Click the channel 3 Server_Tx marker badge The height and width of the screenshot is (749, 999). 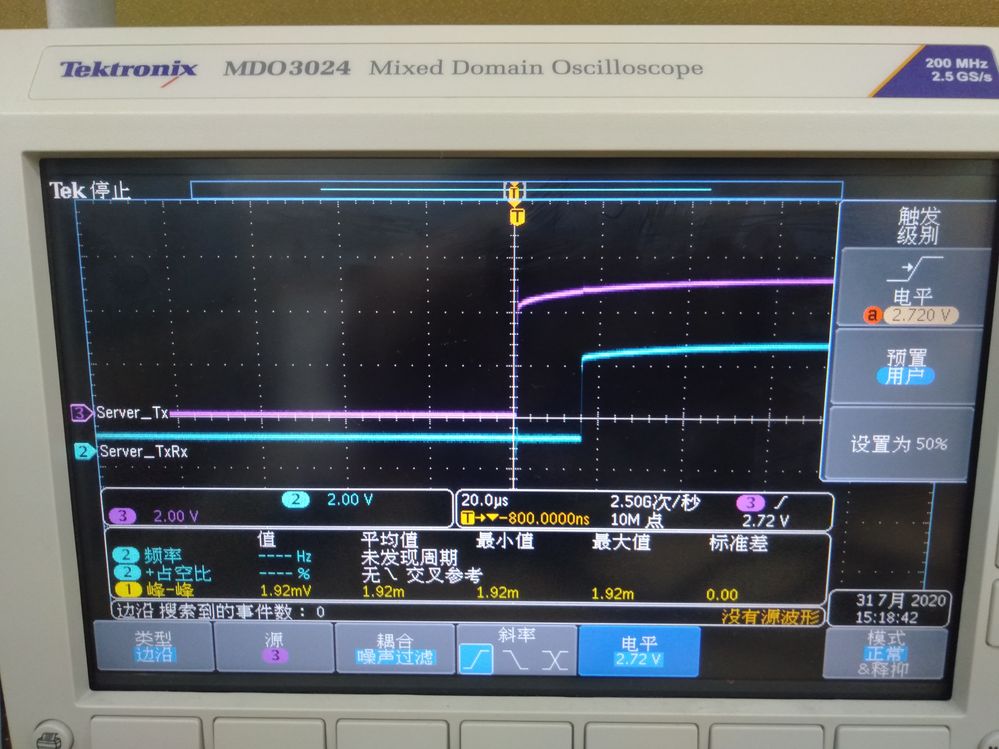click(81, 412)
